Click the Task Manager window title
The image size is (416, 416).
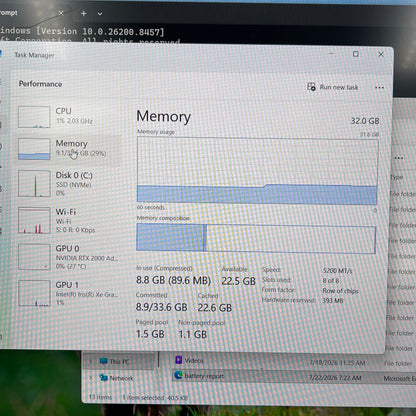(34, 55)
